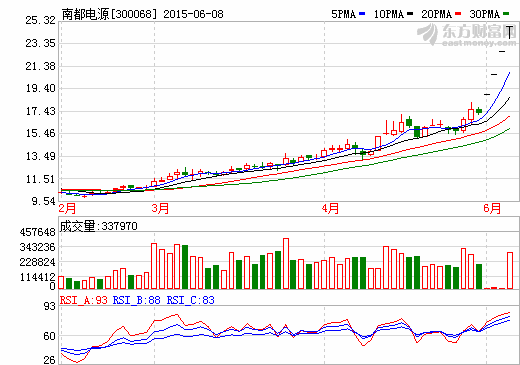Image resolution: width=520 pixels, height=365 pixels.
Task: Select the 5PMA legend label
Action: point(343,14)
